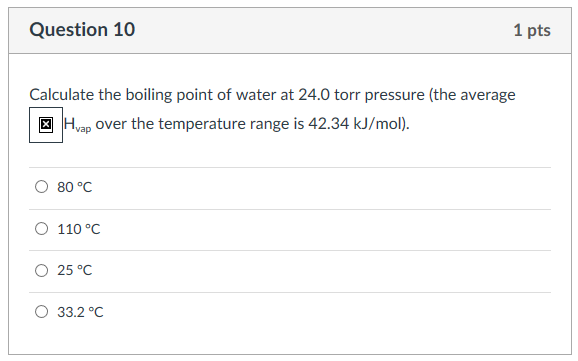578x361 pixels.
Task: Click the '110 °C' answer label text
Action: [x=79, y=229]
